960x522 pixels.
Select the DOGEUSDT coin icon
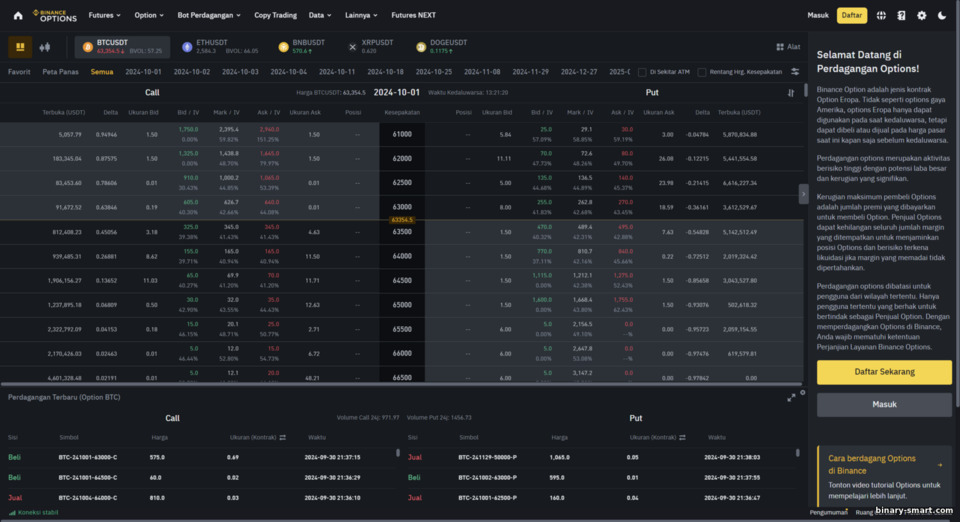click(x=421, y=47)
